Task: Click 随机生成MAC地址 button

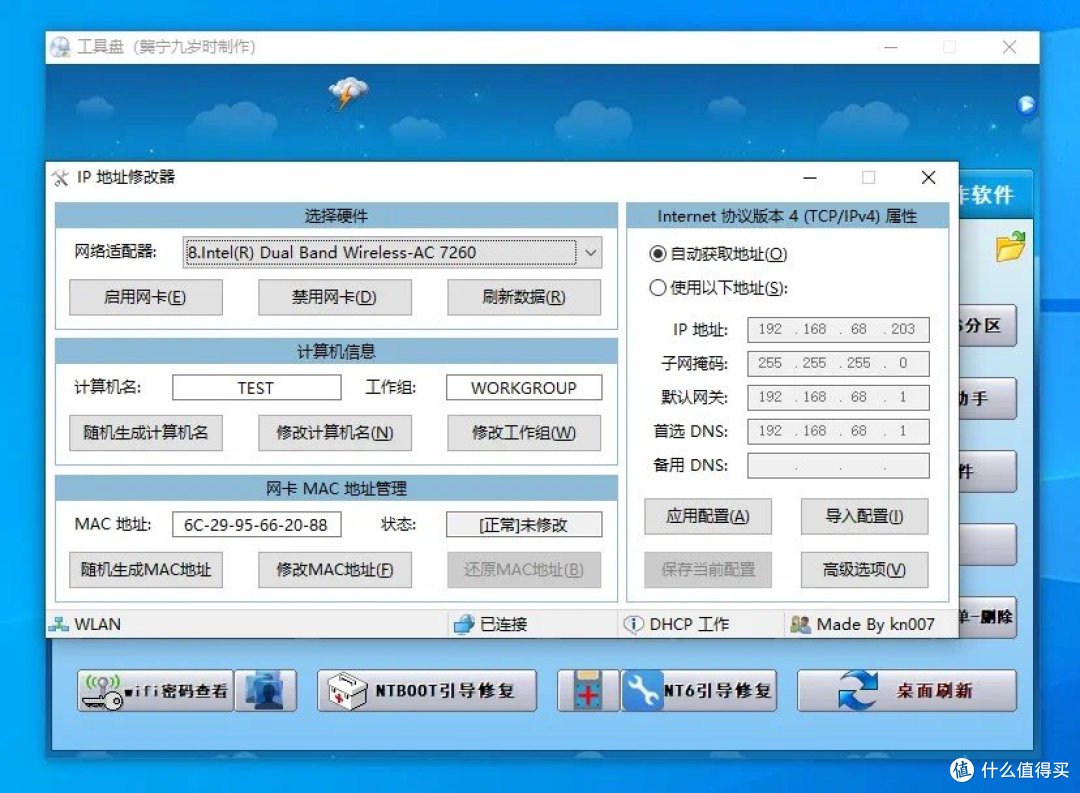Action: tap(145, 570)
